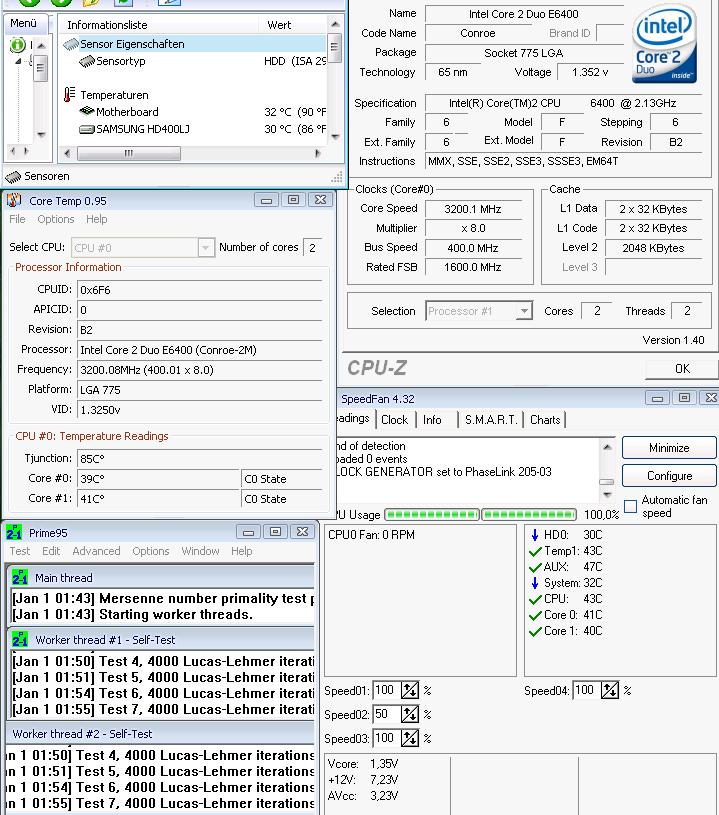Click the second CPU Usage progress bar
Screen dimensions: 719x815
point(529,515)
